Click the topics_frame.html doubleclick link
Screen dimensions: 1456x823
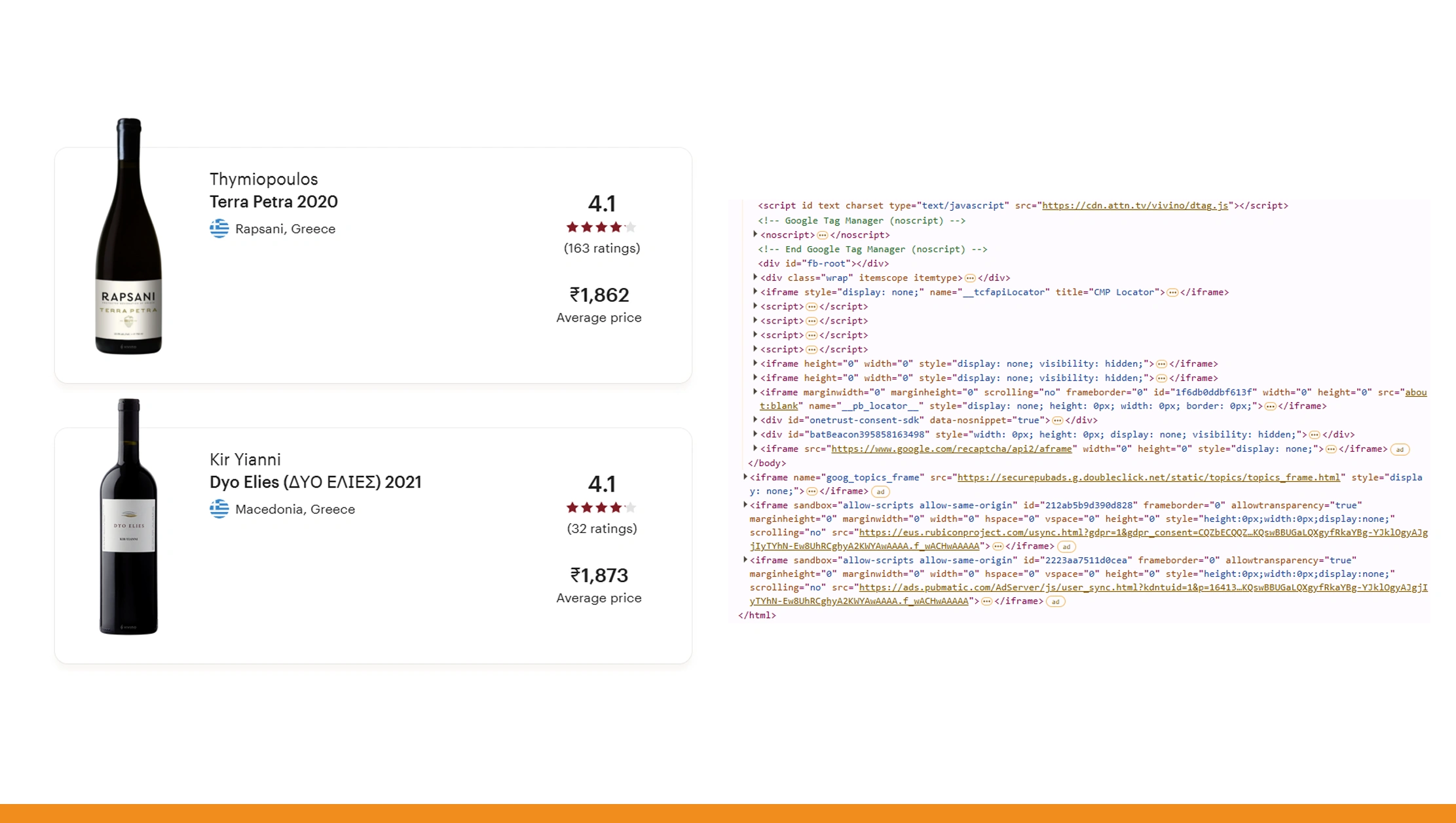tap(1146, 477)
